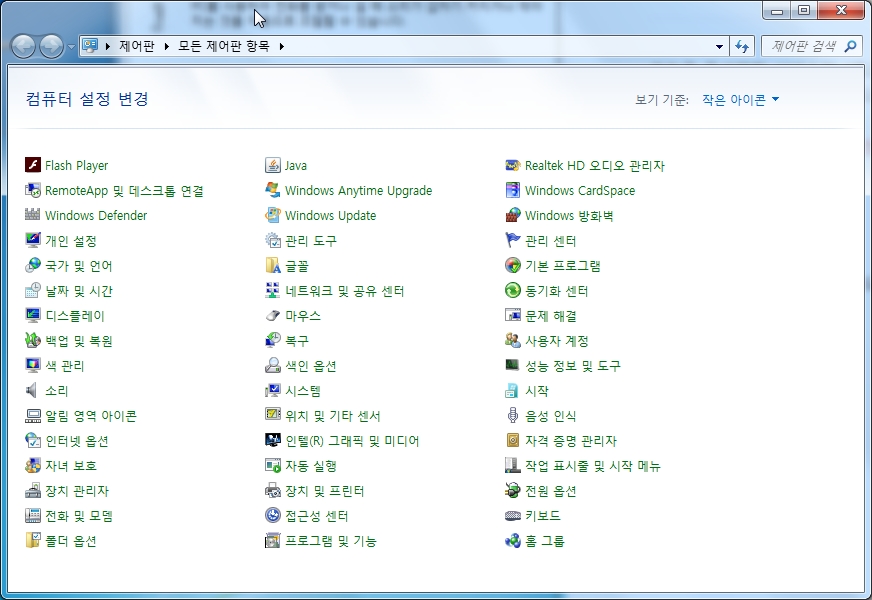Click the 모든 제어판 항목 breadcrumb segment

pyautogui.click(x=224, y=46)
